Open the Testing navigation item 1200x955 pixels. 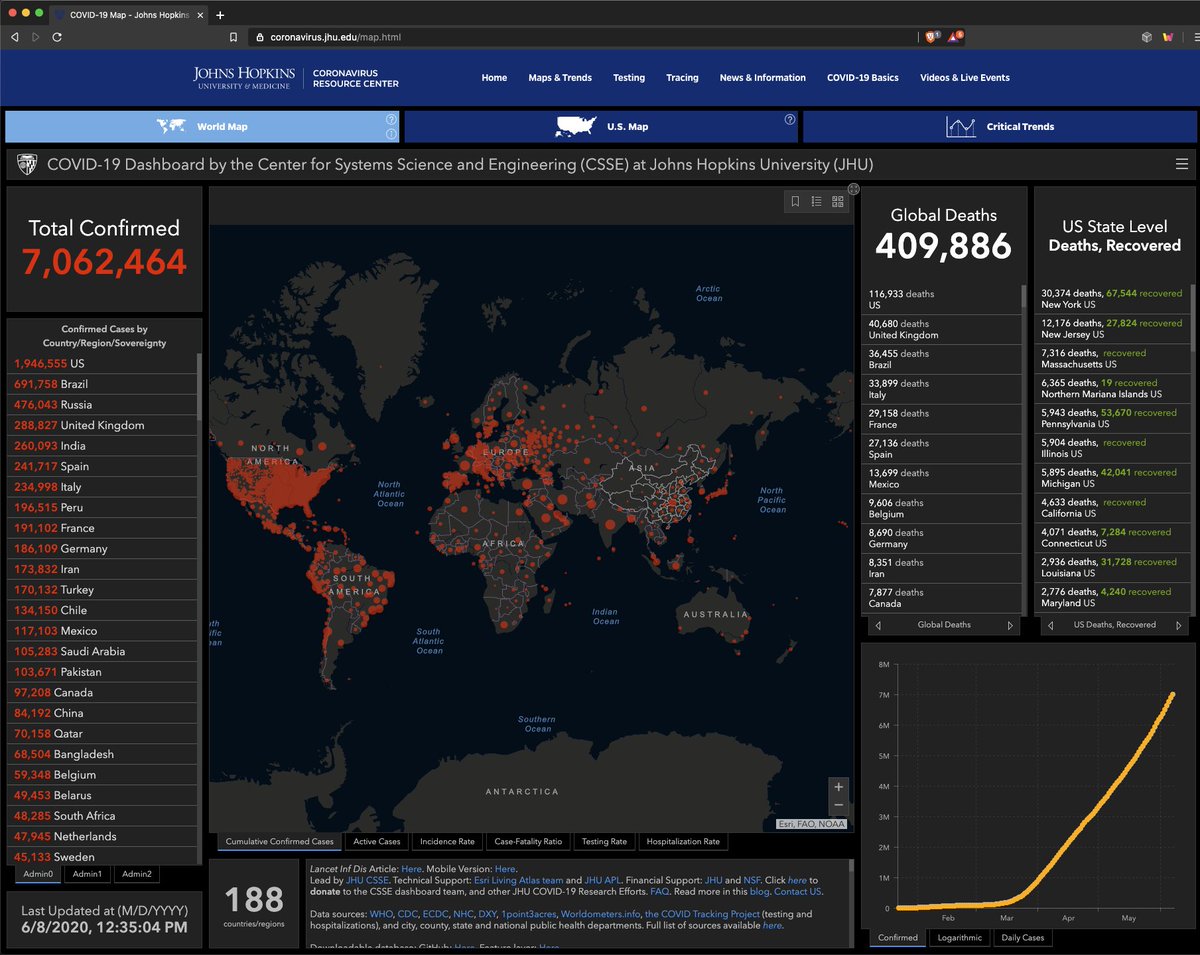[629, 78]
